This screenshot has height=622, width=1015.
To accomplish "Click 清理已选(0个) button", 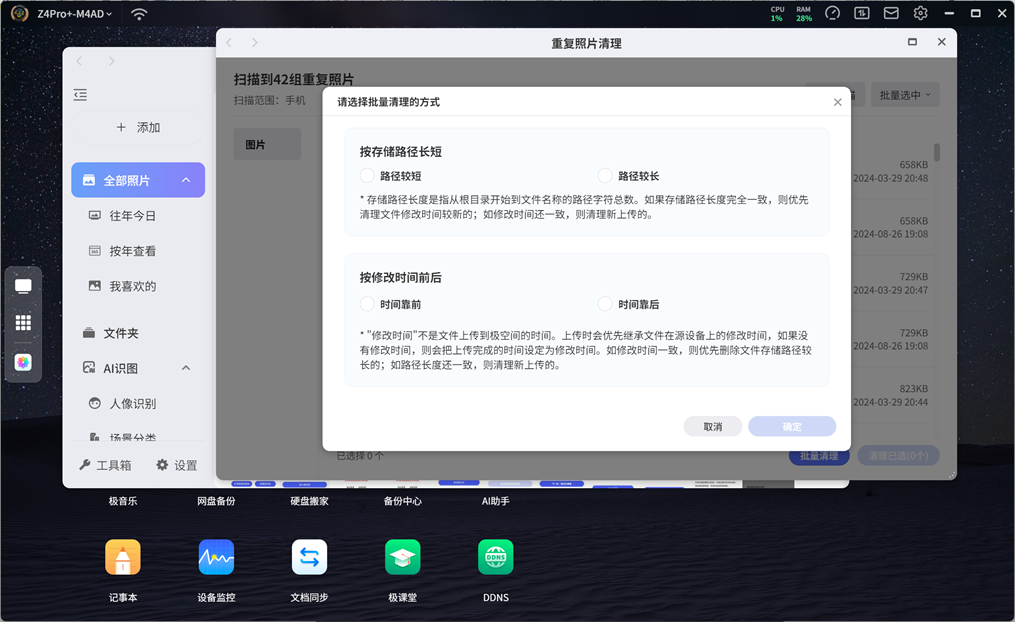I will click(x=898, y=456).
